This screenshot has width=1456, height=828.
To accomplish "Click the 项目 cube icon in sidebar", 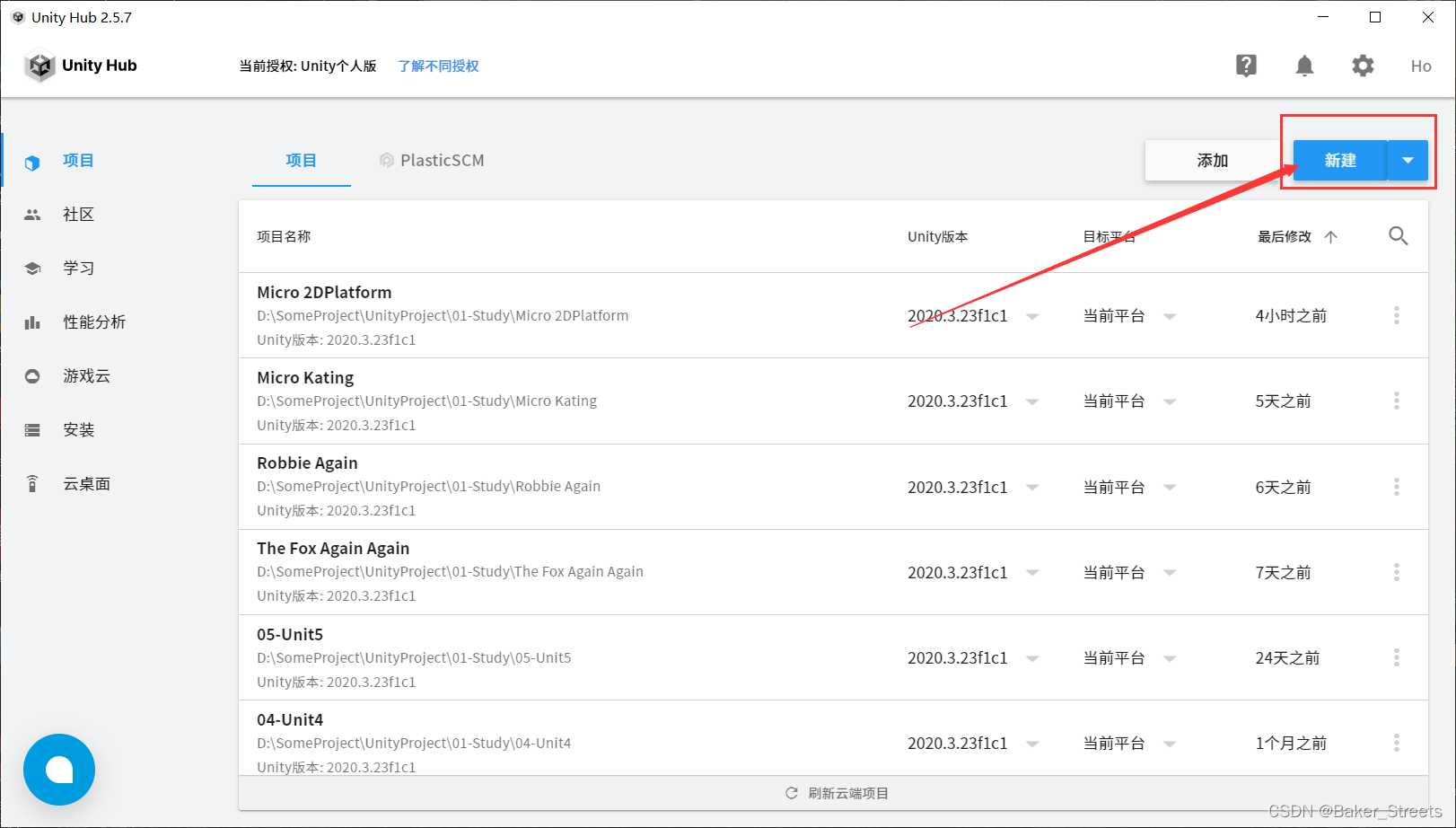I will (32, 163).
